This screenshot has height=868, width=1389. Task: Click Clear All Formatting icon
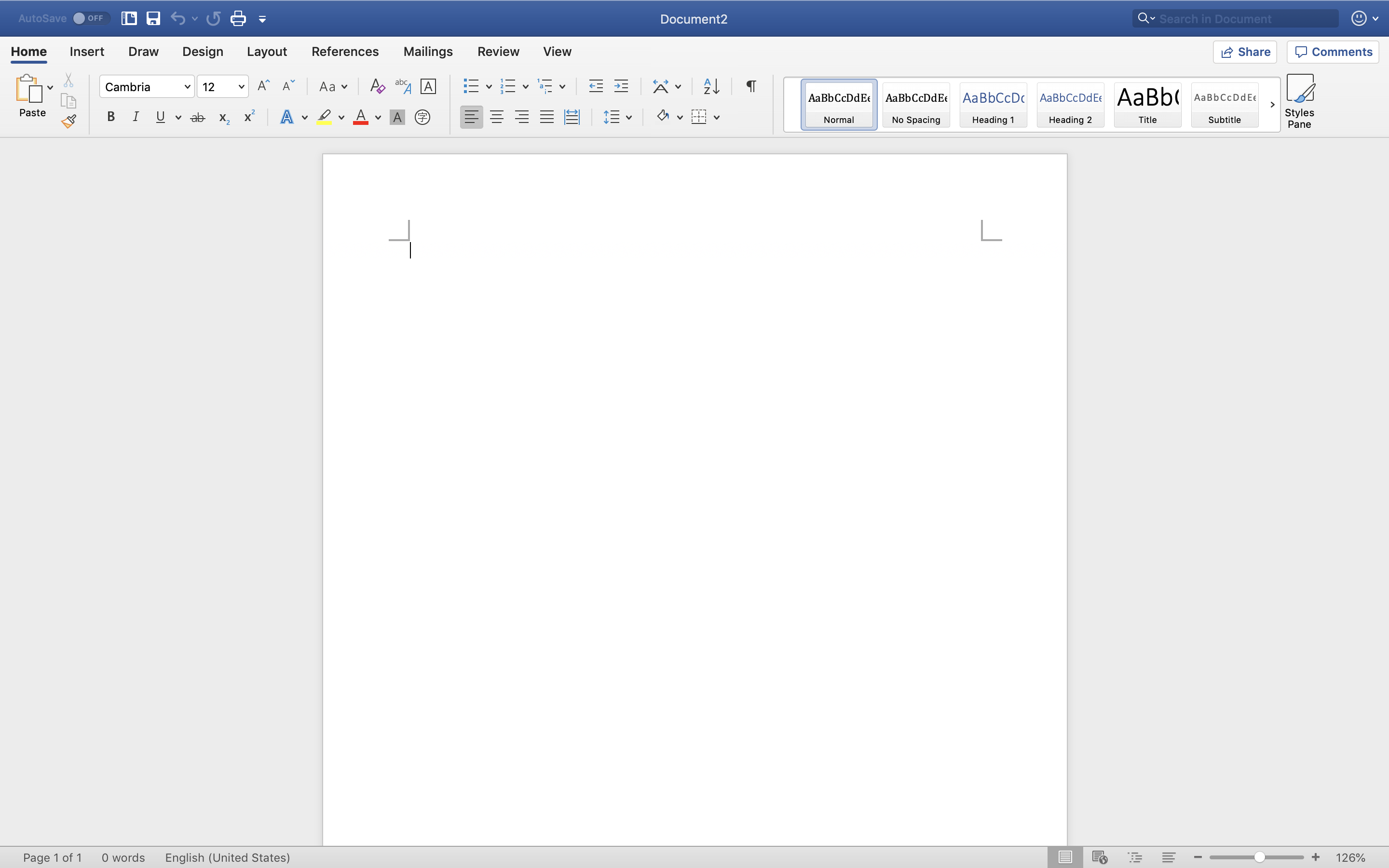[x=377, y=86]
